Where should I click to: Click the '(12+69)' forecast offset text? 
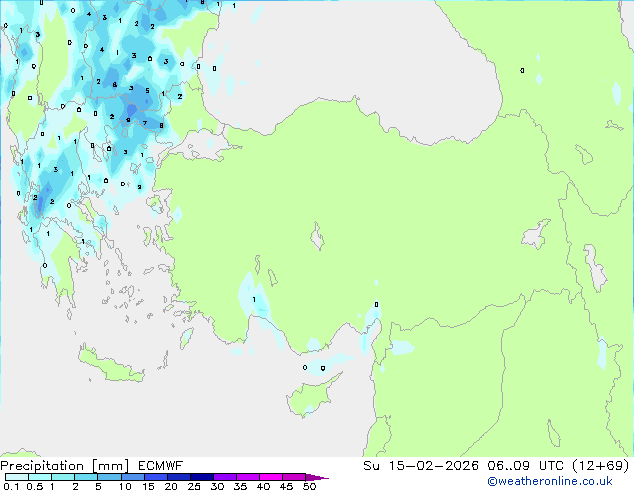pyautogui.click(x=600, y=466)
